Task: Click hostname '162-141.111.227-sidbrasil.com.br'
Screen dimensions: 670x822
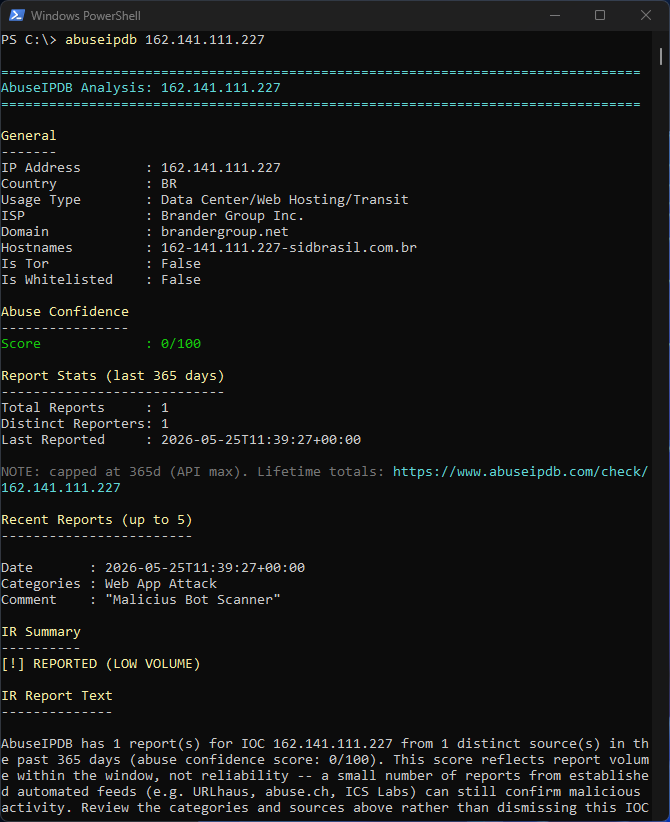Action: 289,248
